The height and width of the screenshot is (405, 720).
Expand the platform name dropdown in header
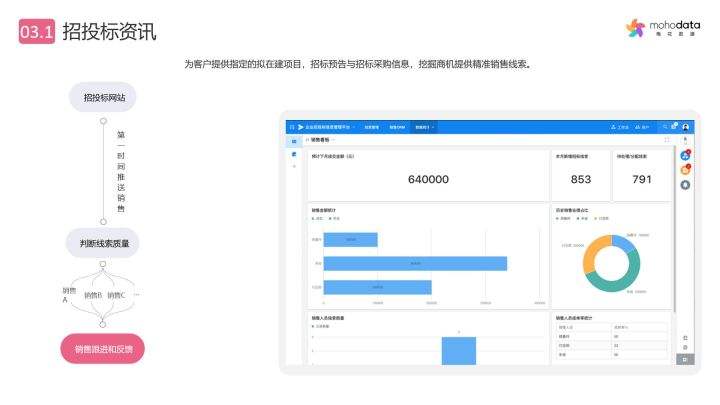[x=354, y=127]
